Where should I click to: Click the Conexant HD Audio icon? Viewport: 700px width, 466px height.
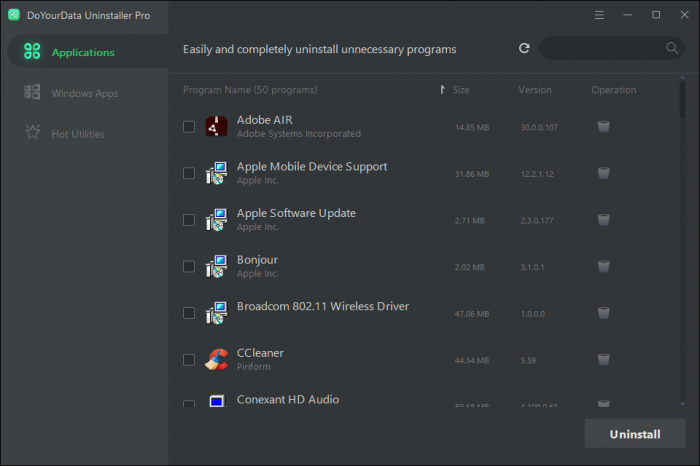[217, 401]
